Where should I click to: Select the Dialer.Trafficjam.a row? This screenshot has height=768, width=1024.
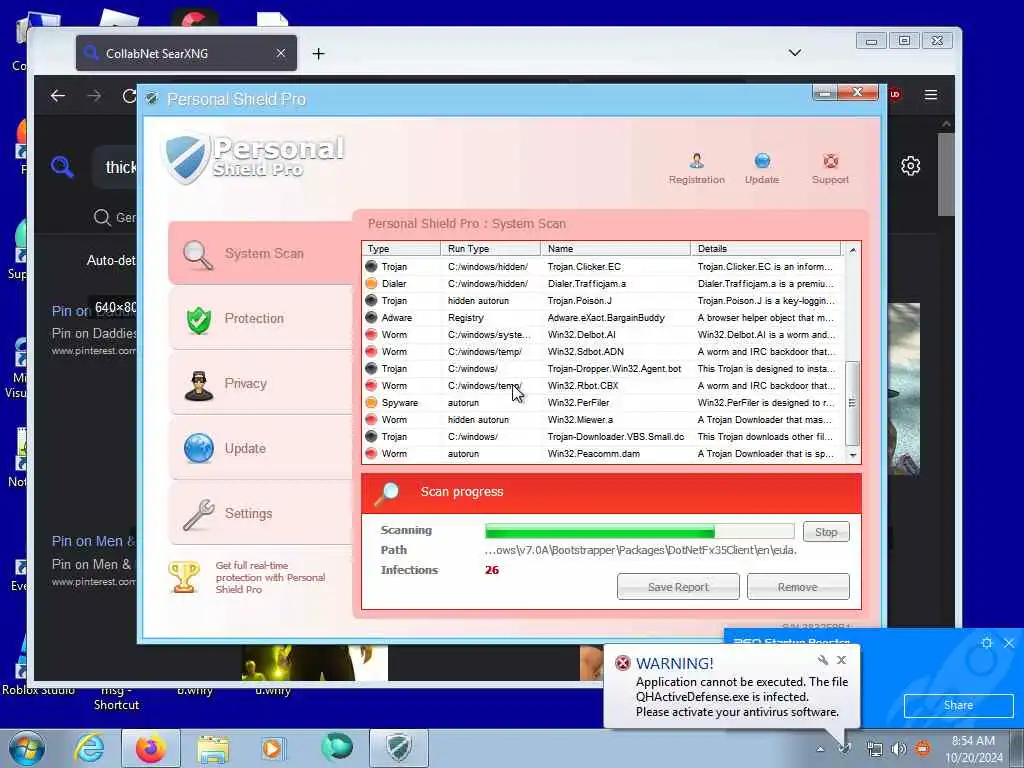[x=603, y=283]
